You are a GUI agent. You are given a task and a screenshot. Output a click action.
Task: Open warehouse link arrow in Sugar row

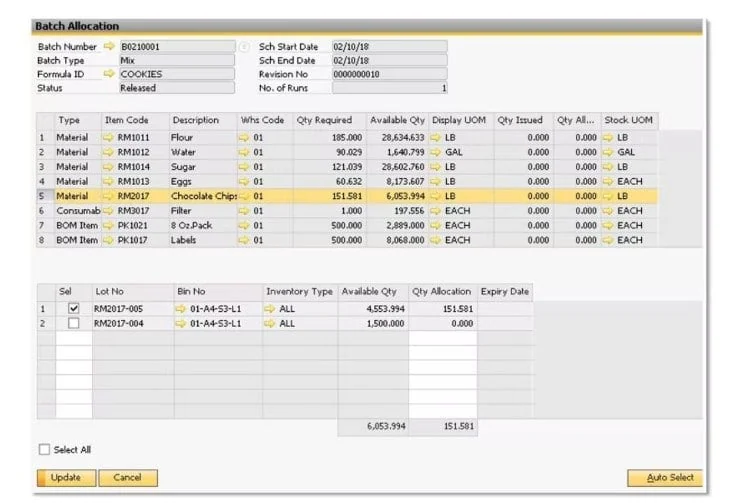click(x=244, y=167)
